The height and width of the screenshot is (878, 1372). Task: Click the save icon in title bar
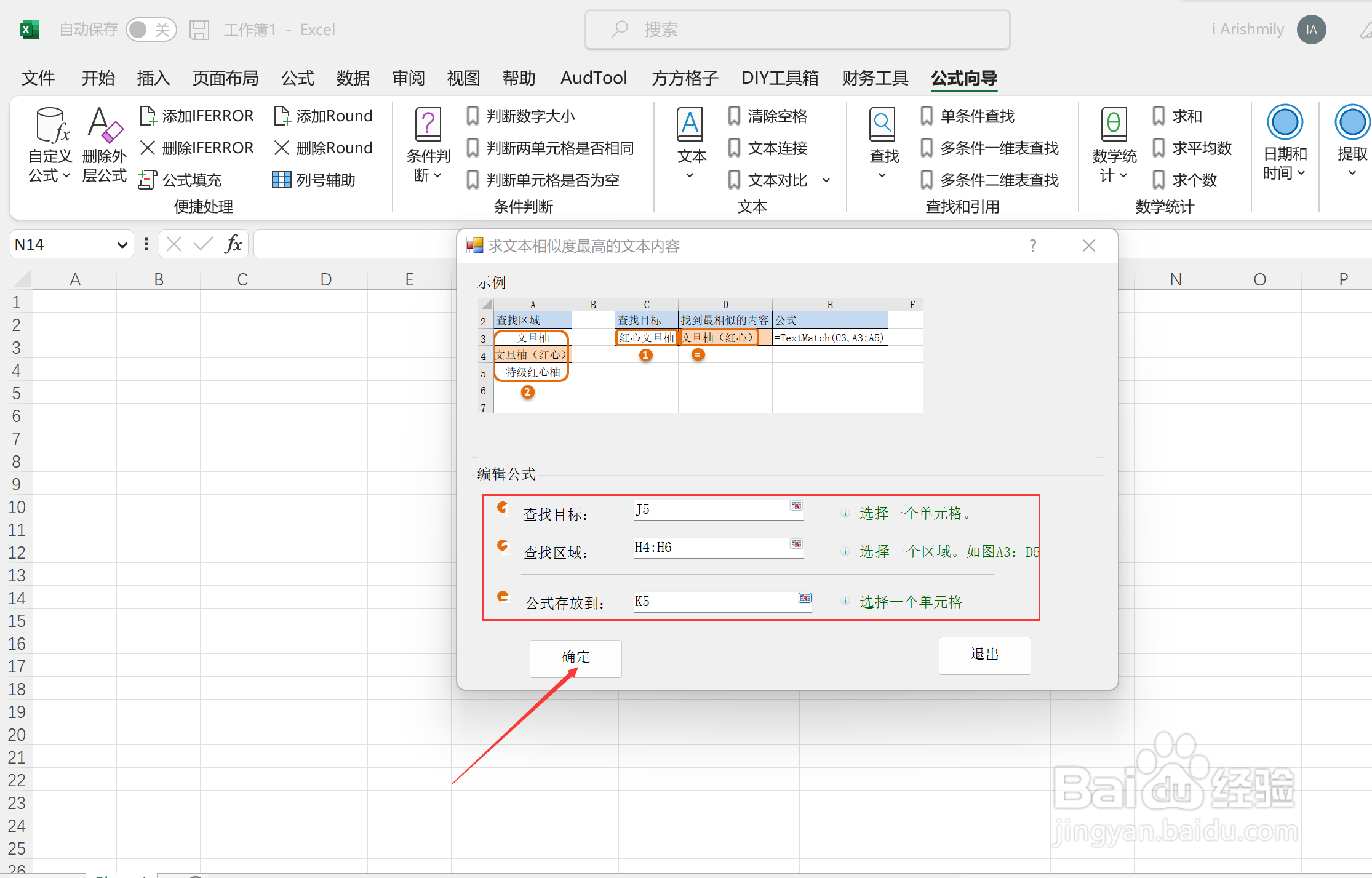pos(199,30)
